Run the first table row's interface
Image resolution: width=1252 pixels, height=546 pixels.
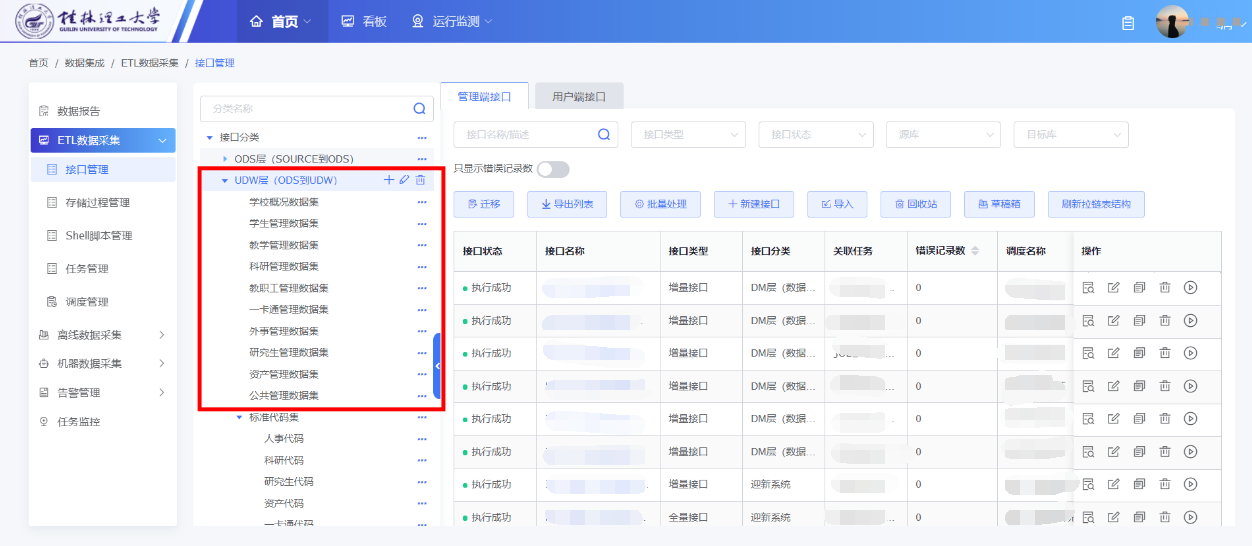coord(1190,288)
